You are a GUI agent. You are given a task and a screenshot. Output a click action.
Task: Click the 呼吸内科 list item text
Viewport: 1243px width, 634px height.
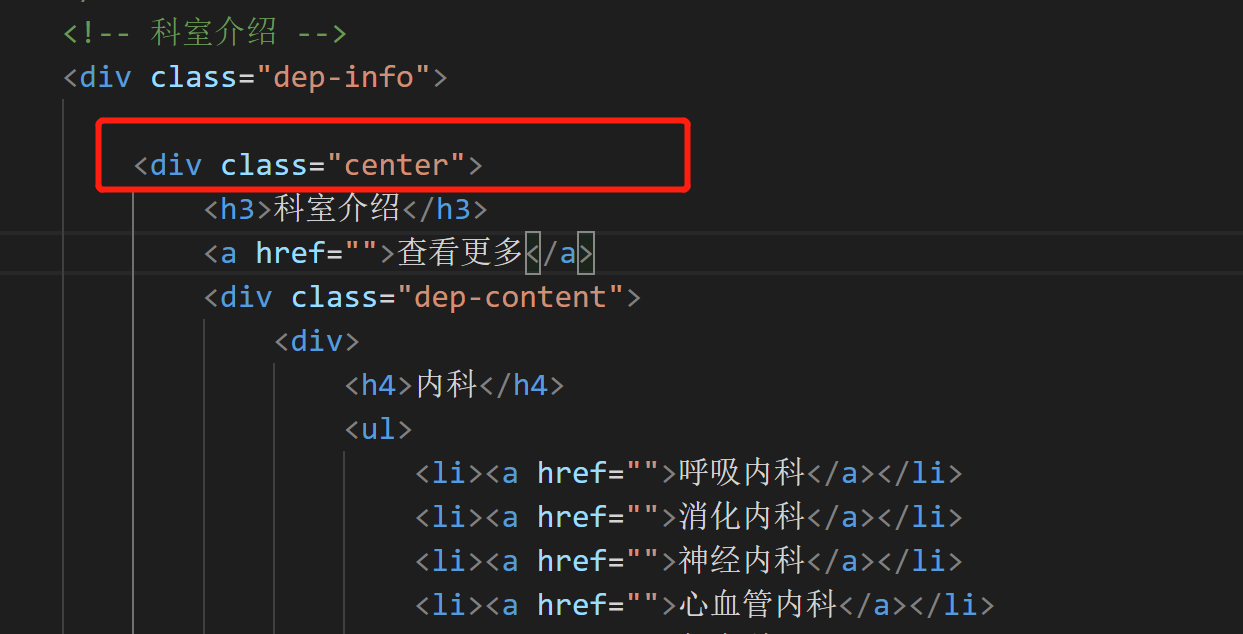pos(741,473)
